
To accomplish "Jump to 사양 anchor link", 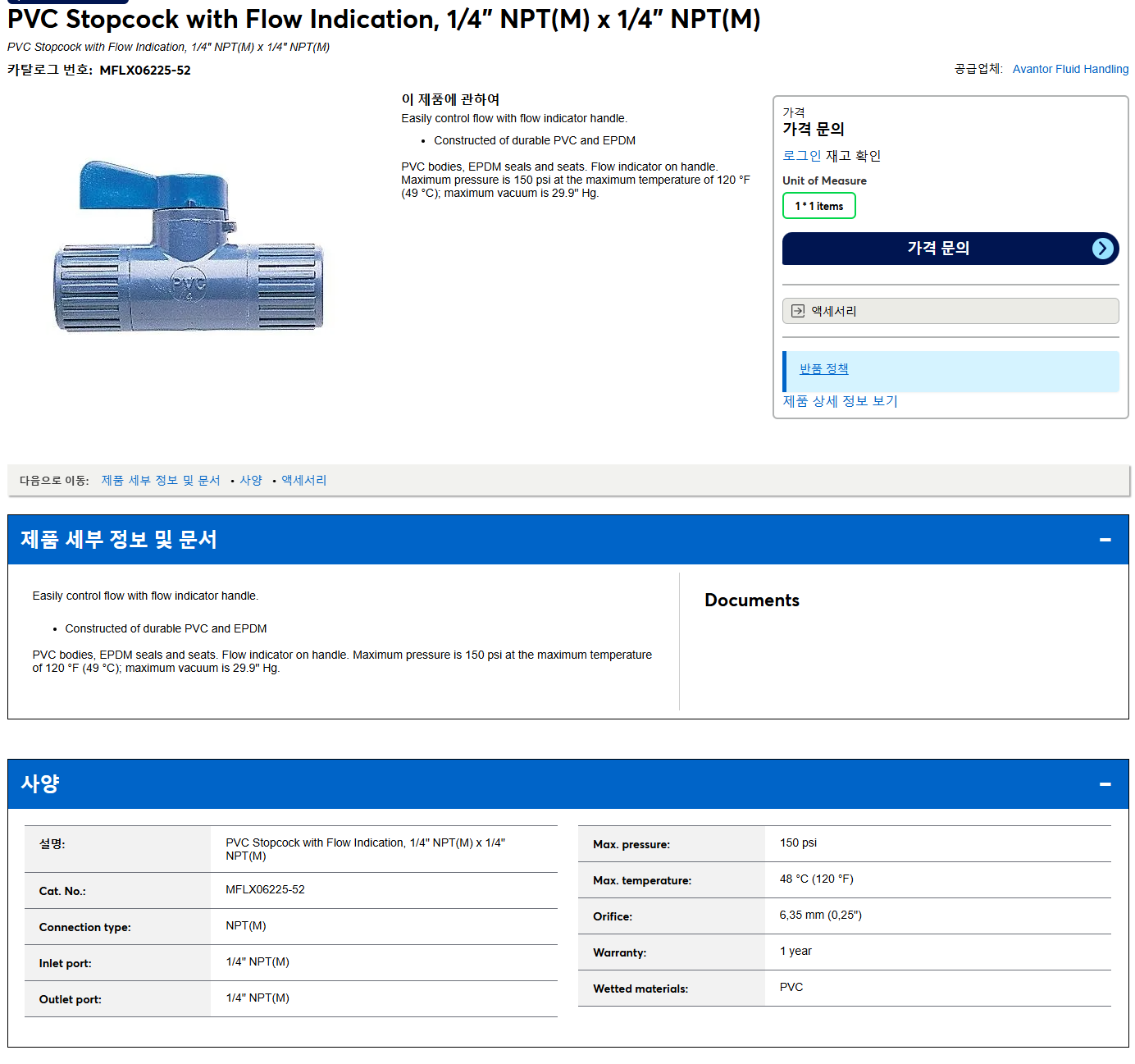I will click(251, 480).
